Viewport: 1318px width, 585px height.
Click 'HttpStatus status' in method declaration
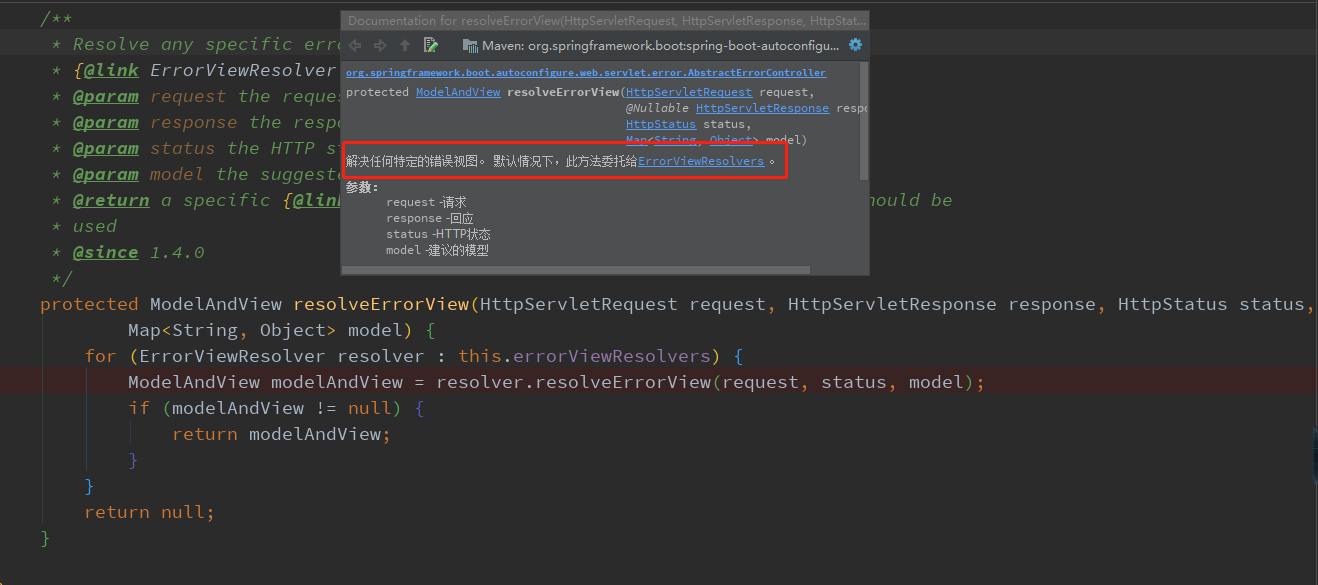[1211, 304]
